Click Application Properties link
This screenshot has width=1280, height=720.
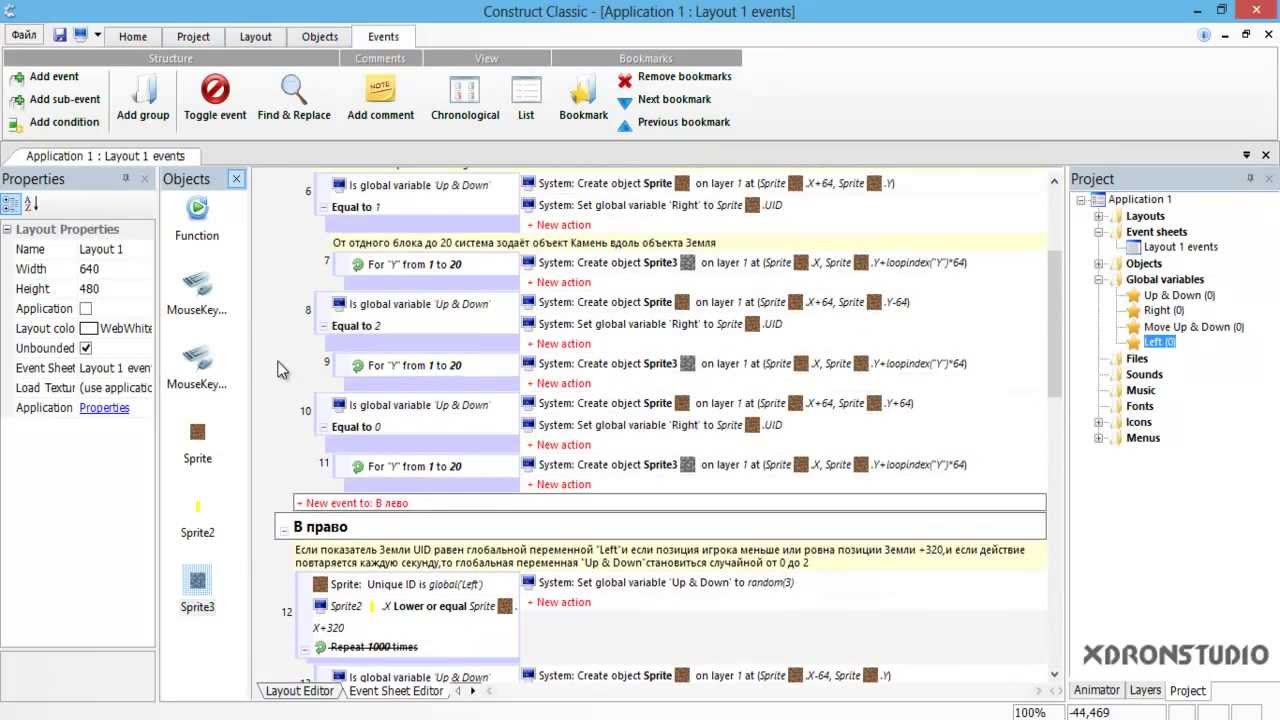coord(104,408)
